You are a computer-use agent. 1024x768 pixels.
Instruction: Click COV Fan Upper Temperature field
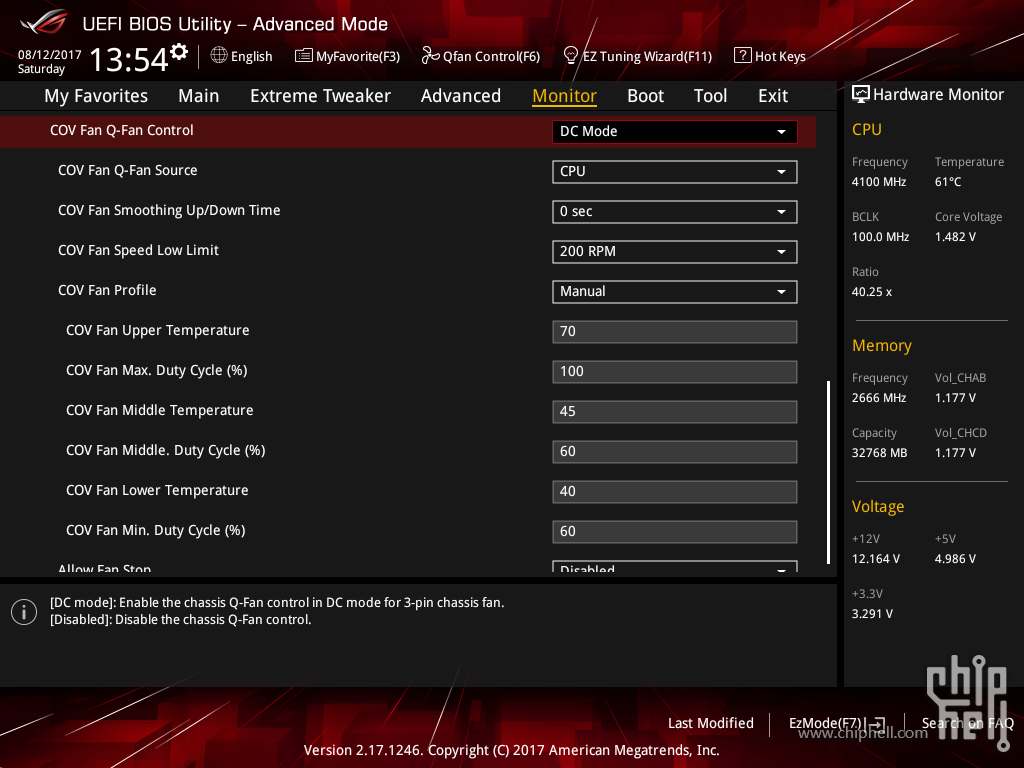[x=675, y=332]
